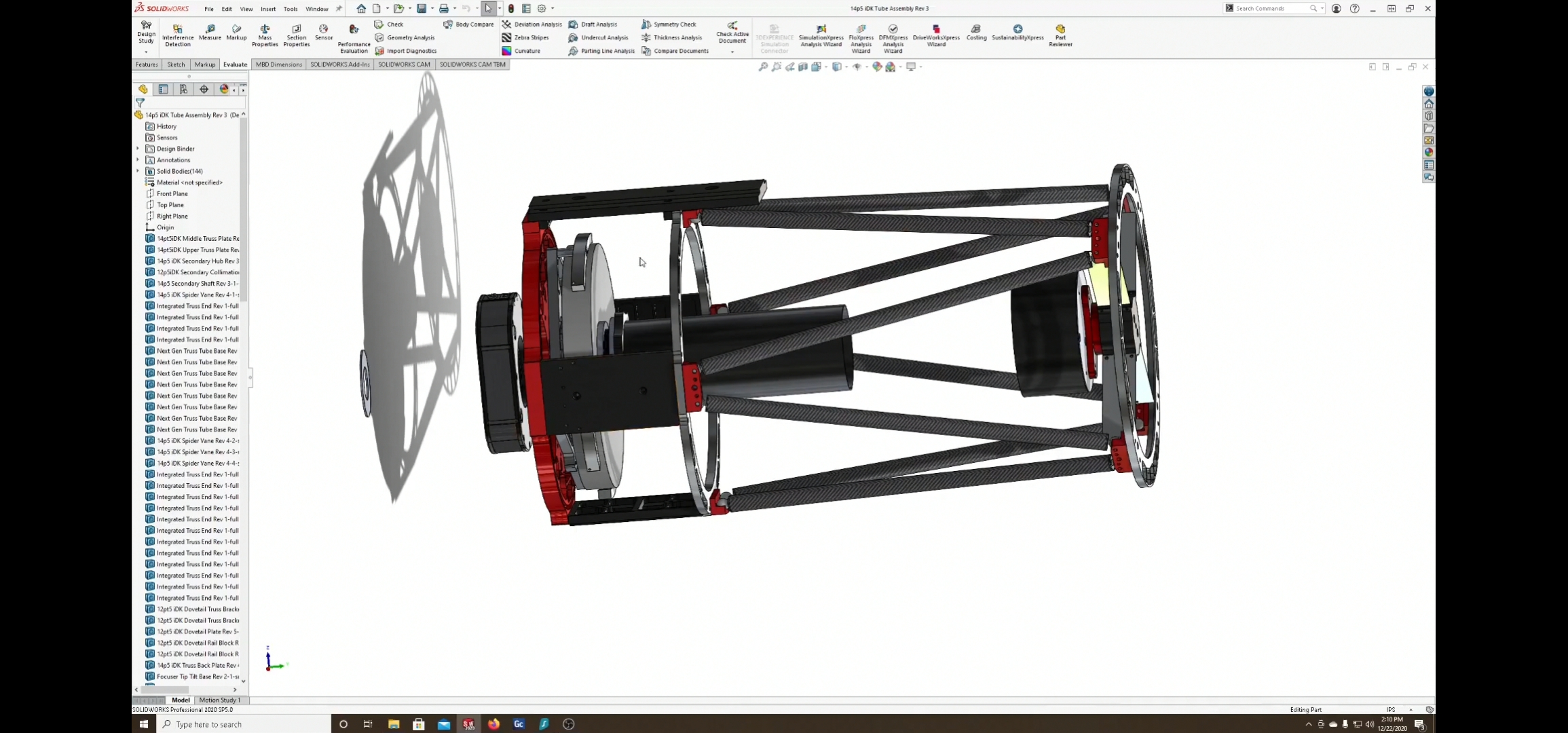Click the Search Commands field
Screen dimensions: 1568x733
[1273, 8]
